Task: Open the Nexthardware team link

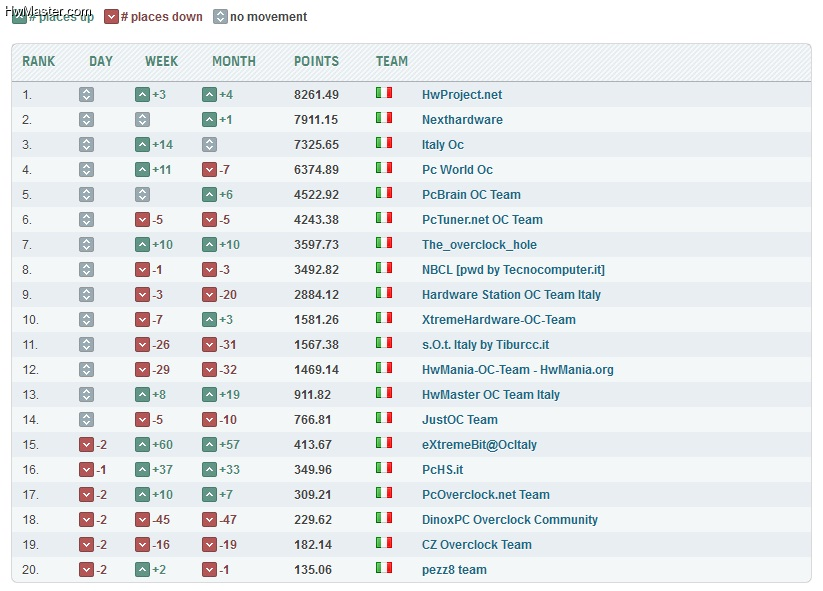Action: (x=462, y=120)
